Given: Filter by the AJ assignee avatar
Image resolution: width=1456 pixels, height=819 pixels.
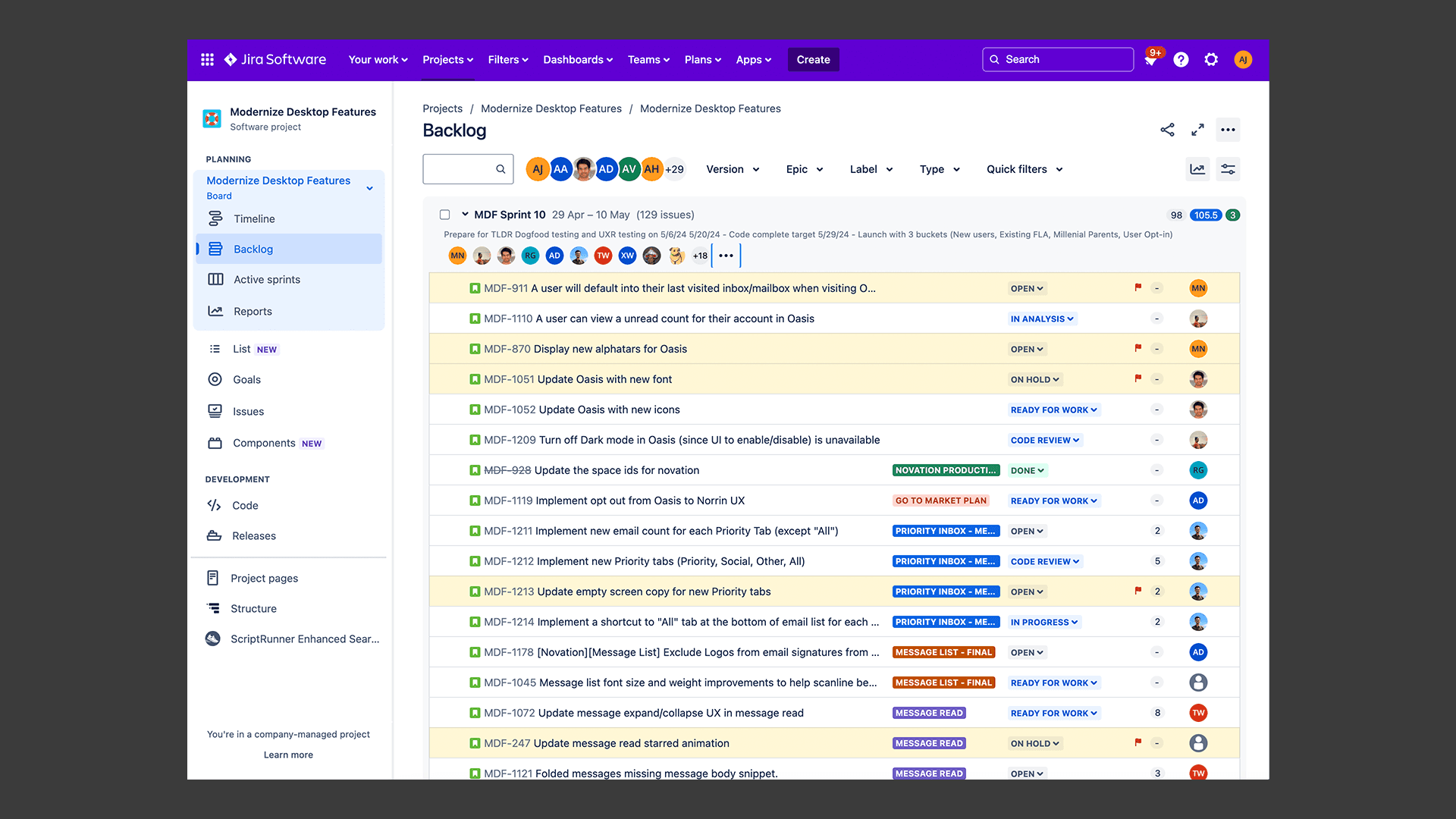Looking at the screenshot, I should coord(537,169).
